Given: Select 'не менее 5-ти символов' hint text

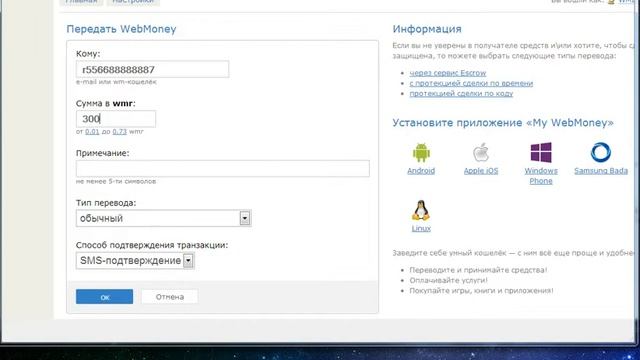Looking at the screenshot, I should pos(116,181).
